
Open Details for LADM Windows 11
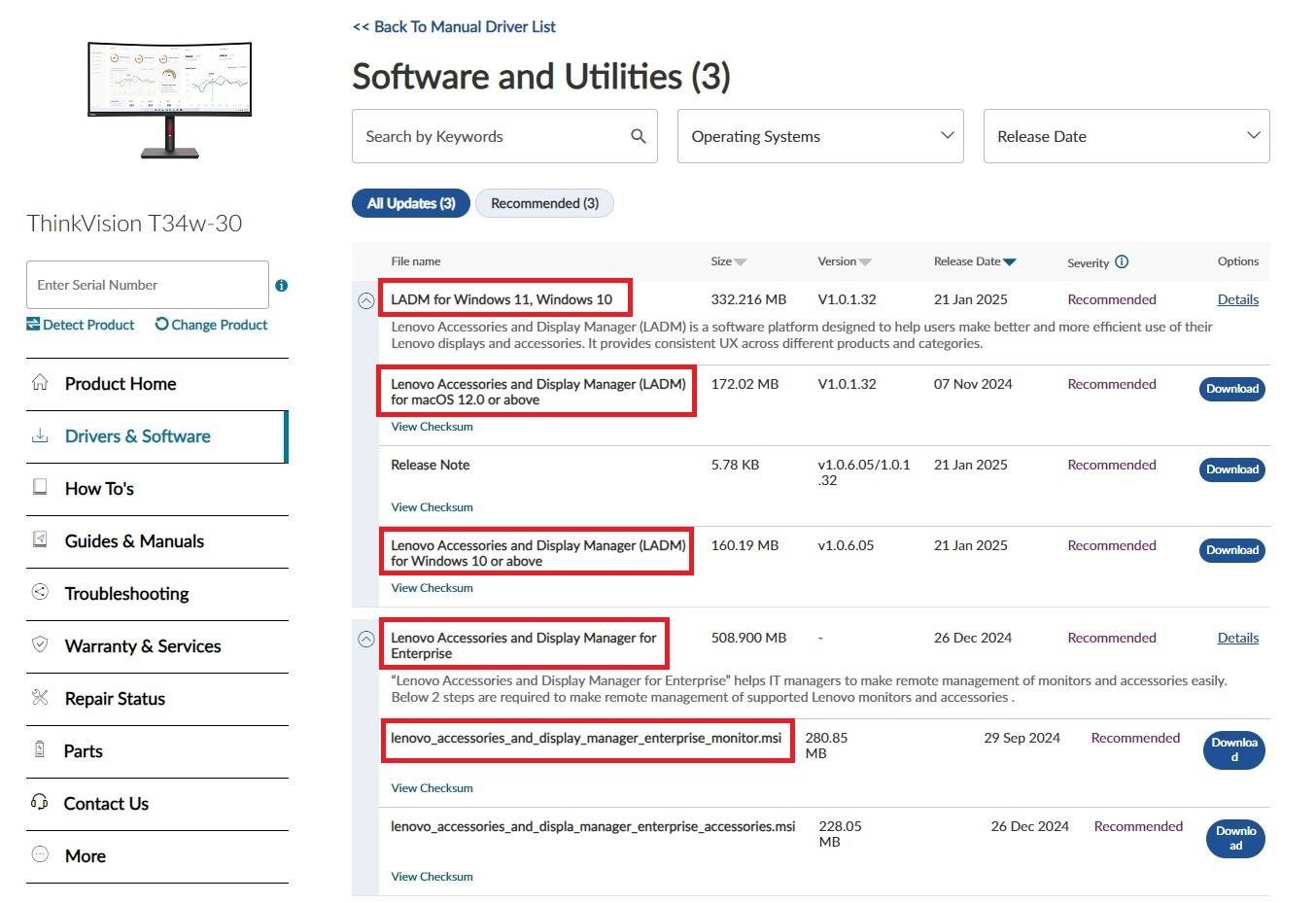1237,299
